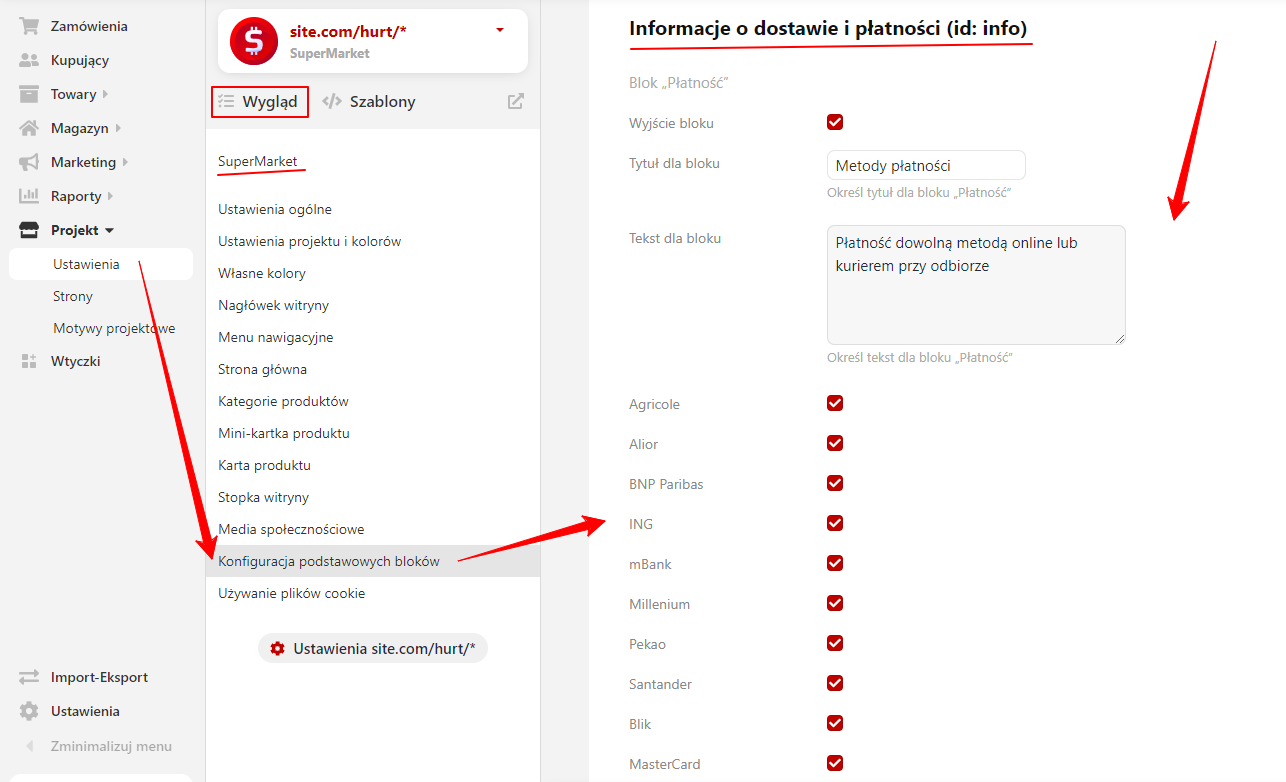Click the Zminimalizuj menu arrow icon
Viewport: 1286px width, 782px height.
[x=30, y=746]
